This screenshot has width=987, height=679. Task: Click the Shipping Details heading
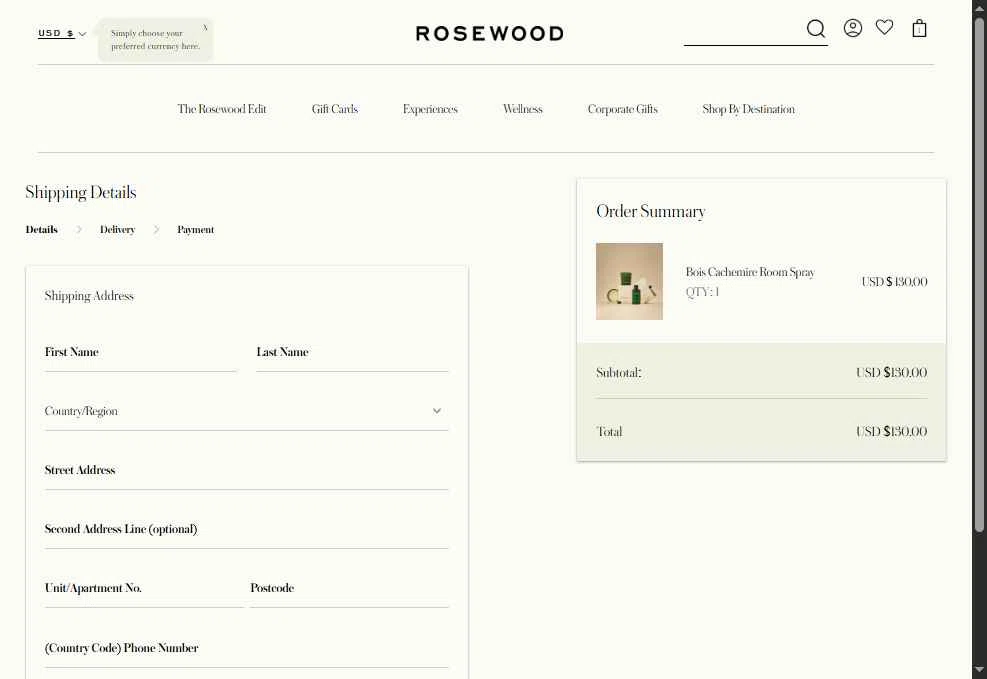(x=81, y=193)
